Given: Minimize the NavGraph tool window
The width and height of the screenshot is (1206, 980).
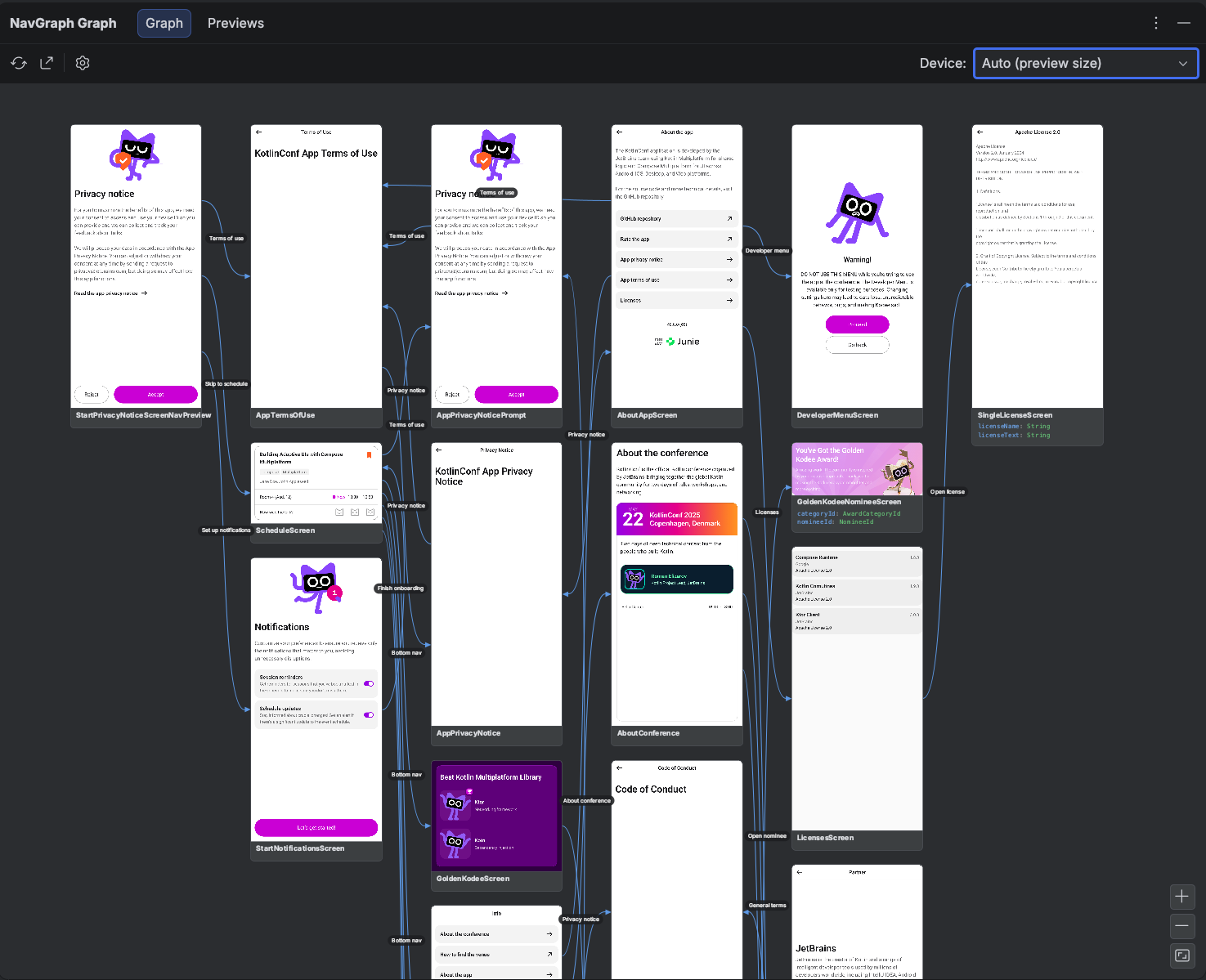Looking at the screenshot, I should pos(1183,23).
